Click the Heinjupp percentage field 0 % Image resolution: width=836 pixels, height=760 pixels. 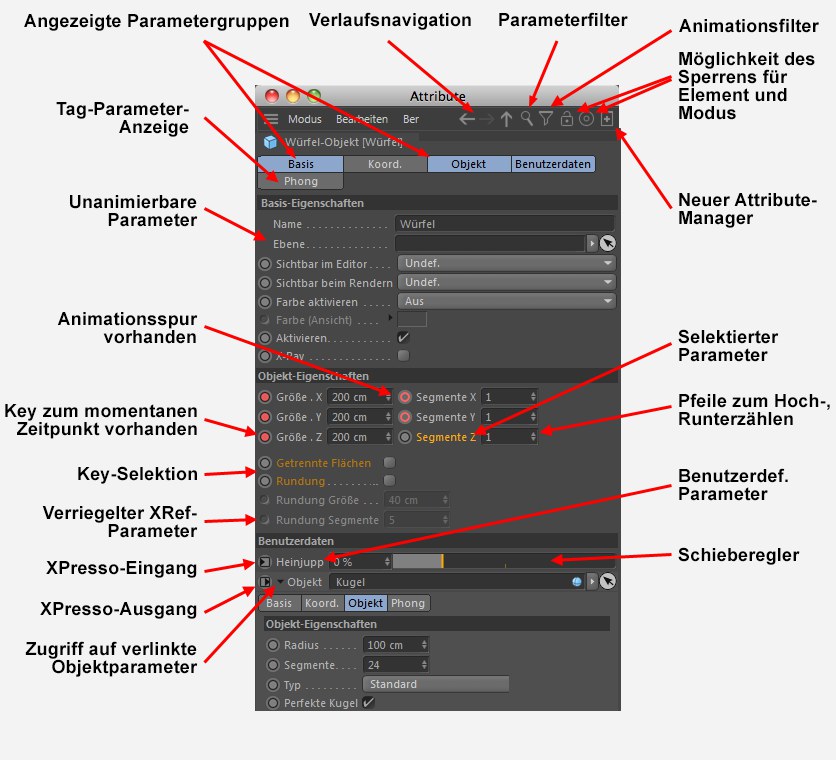point(360,562)
